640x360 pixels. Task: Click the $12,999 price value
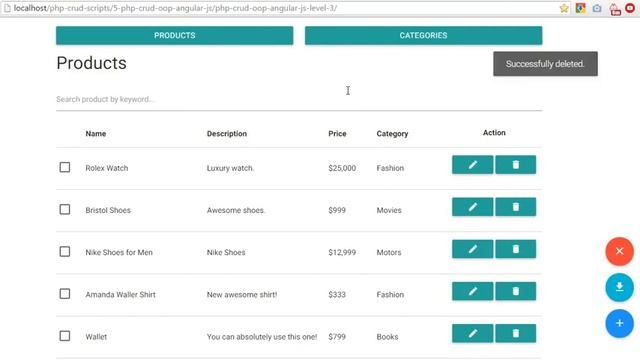tap(342, 252)
